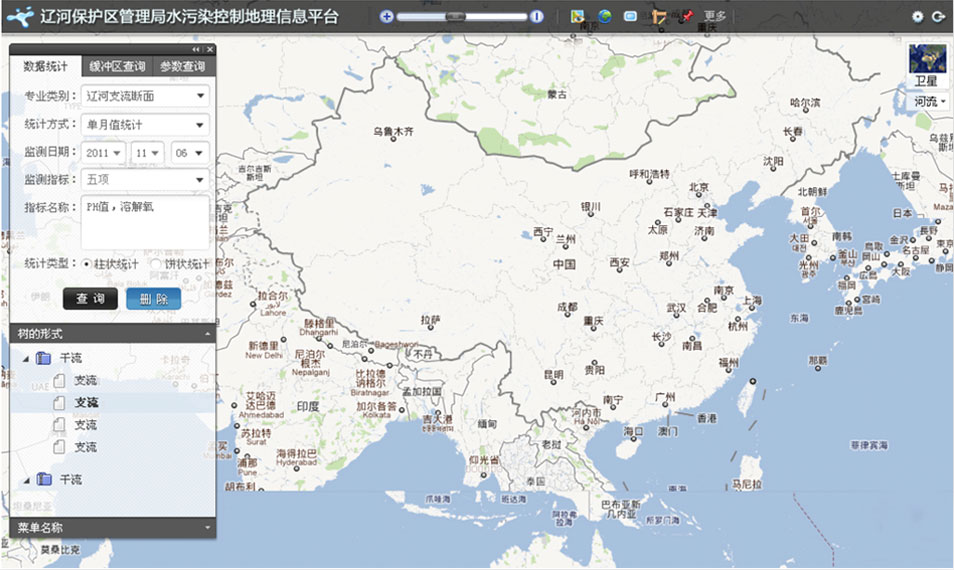Click the blue rectangle toolbar icon

[x=631, y=16]
